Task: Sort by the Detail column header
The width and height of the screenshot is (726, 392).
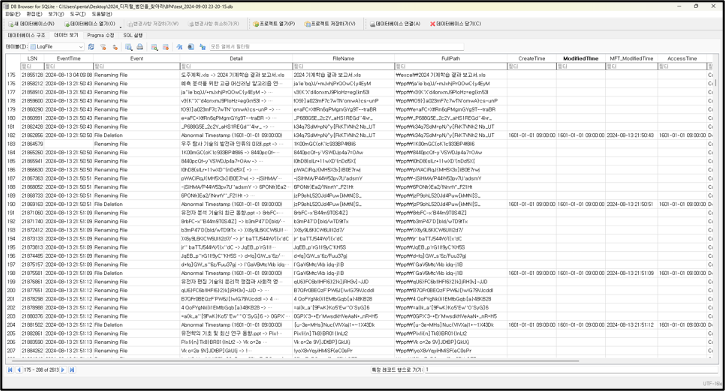Action: [236, 59]
